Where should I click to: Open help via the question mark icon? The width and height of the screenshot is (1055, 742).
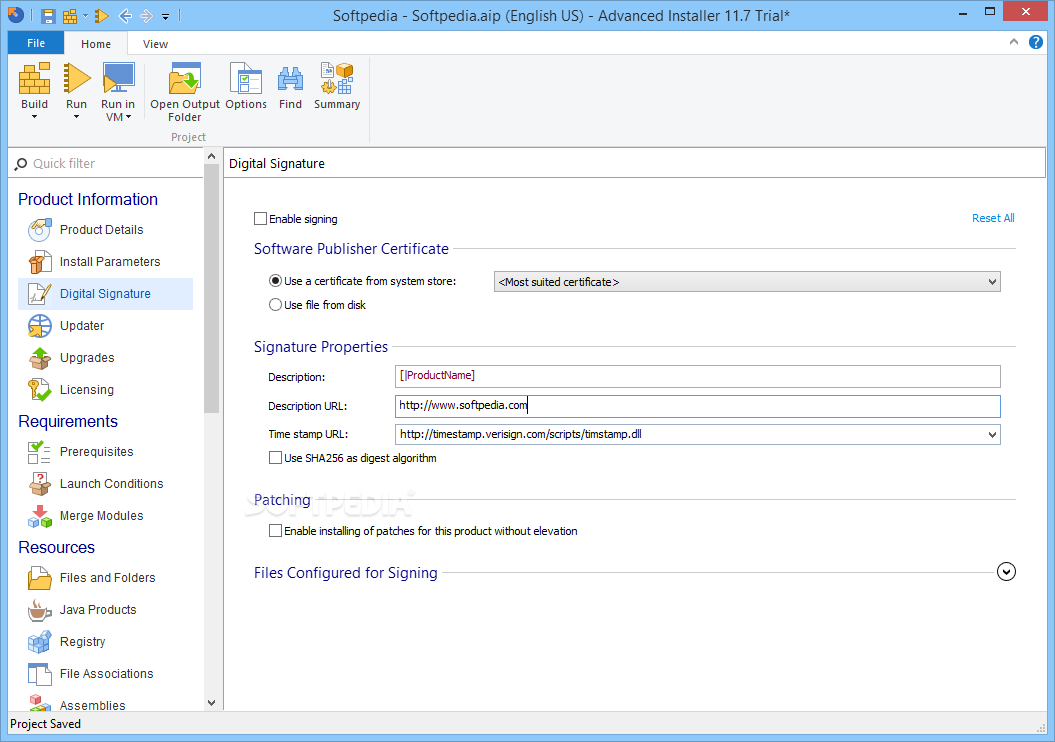click(1036, 42)
